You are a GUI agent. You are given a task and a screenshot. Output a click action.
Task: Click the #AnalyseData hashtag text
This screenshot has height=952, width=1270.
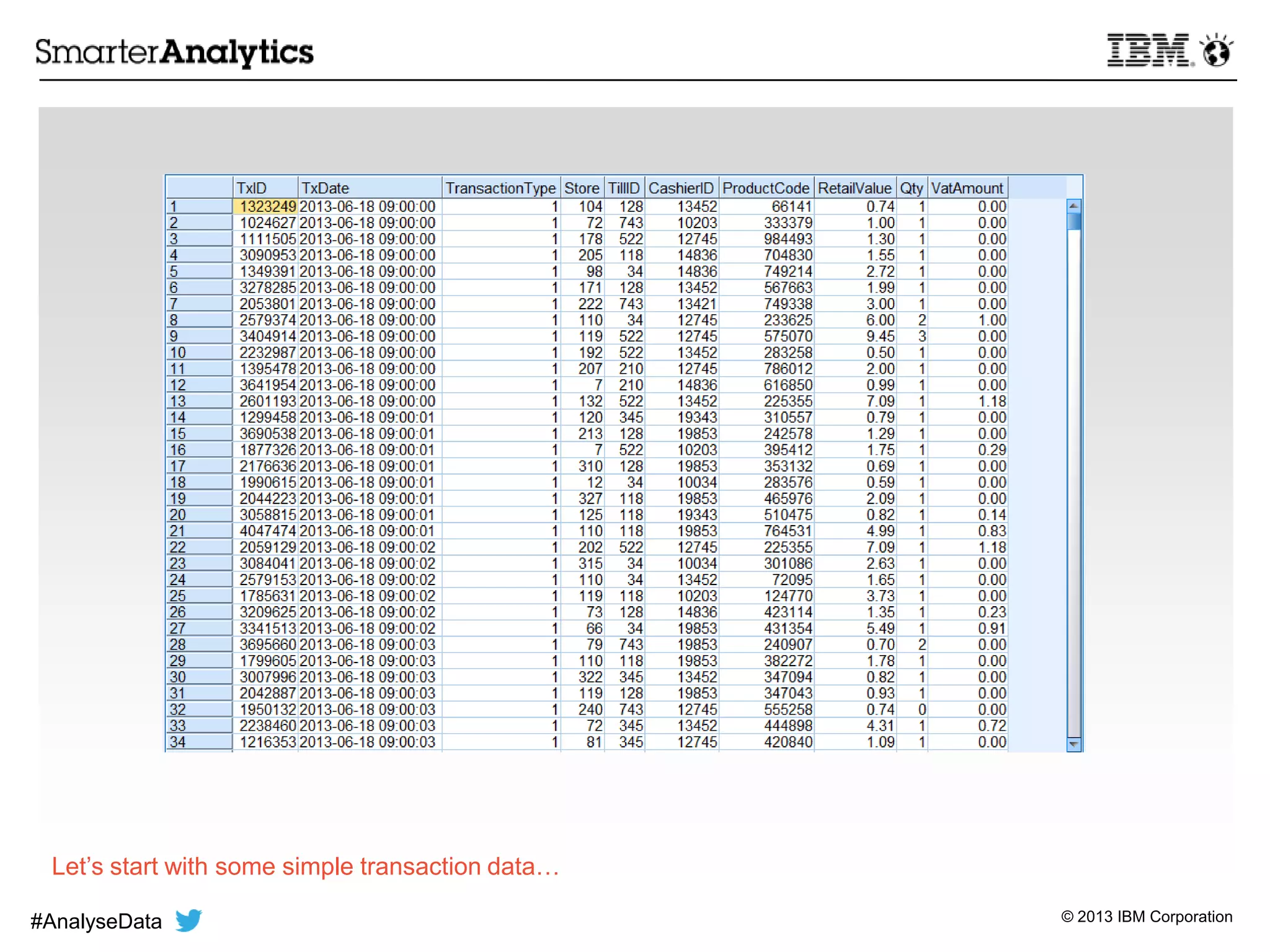[96, 922]
